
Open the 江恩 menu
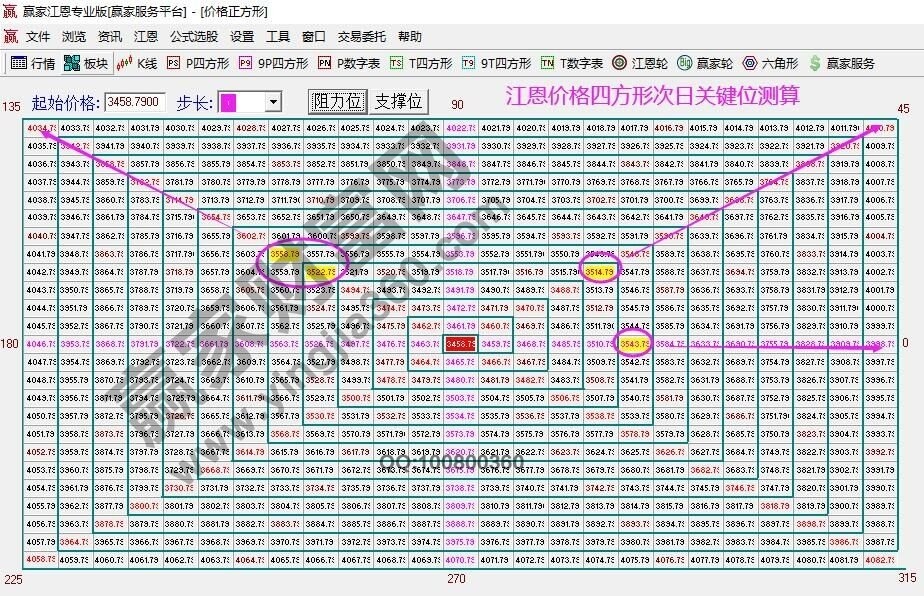[146, 35]
